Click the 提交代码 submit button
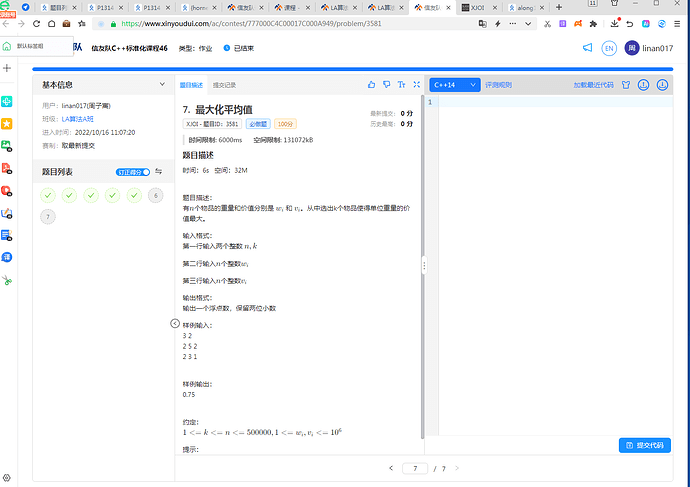Viewport: 690px width, 487px height. (x=645, y=445)
